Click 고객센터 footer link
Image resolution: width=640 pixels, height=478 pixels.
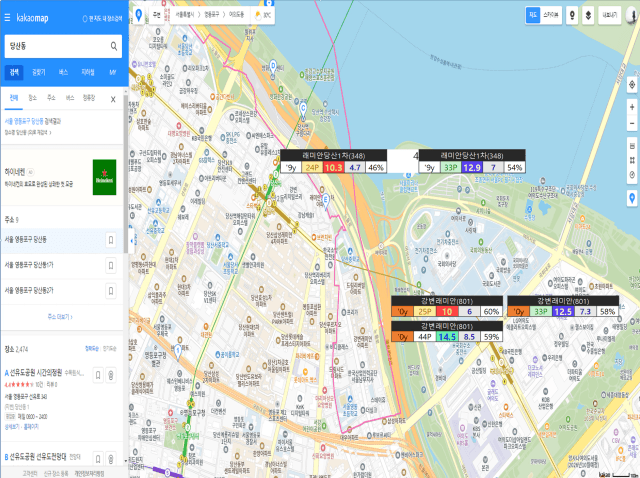[x=30, y=474]
